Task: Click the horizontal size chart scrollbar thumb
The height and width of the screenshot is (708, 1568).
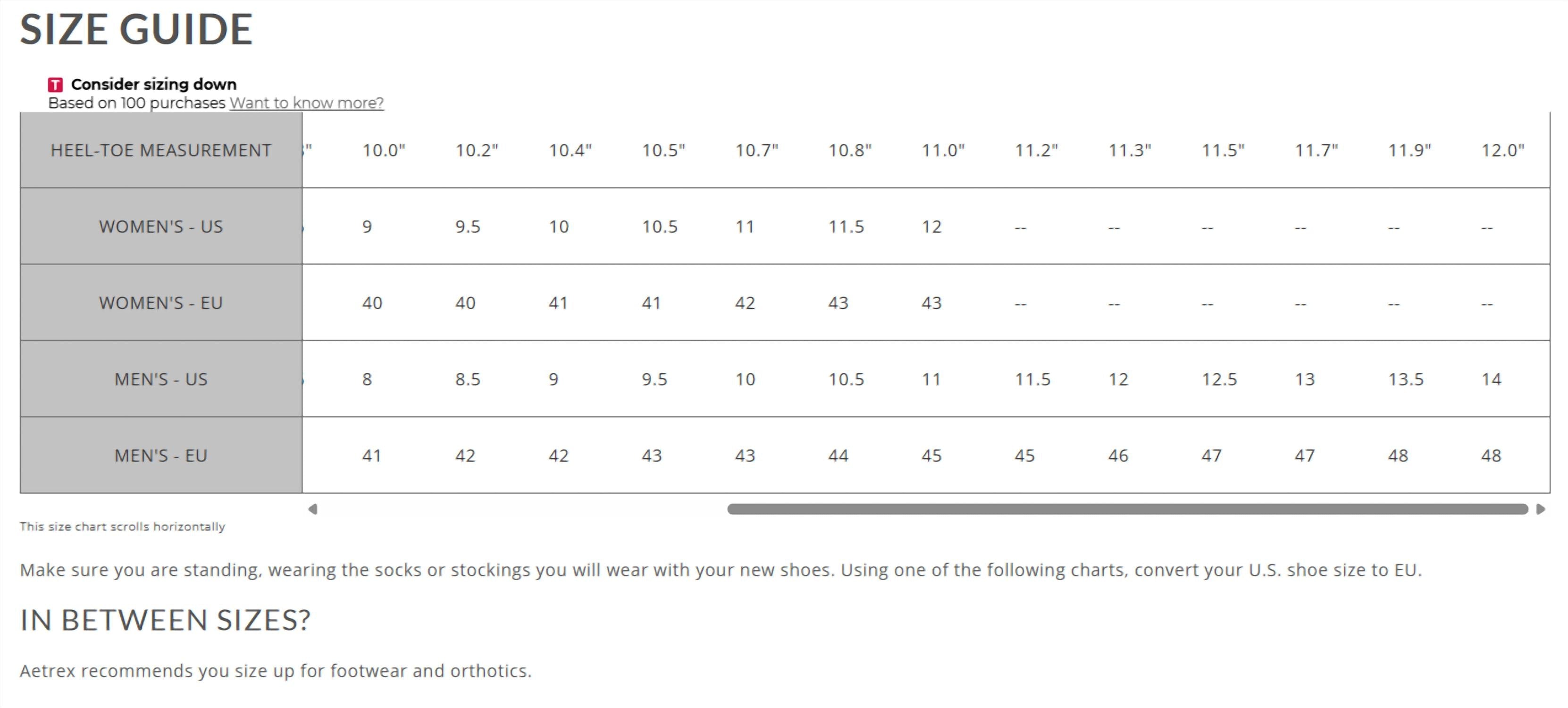Action: (1127, 509)
